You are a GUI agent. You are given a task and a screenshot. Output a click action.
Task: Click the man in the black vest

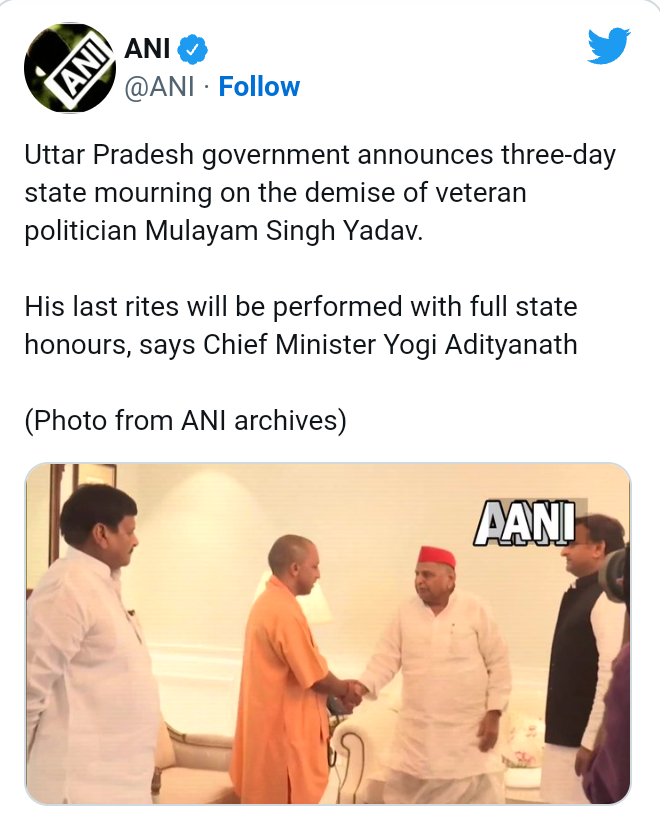(581, 658)
